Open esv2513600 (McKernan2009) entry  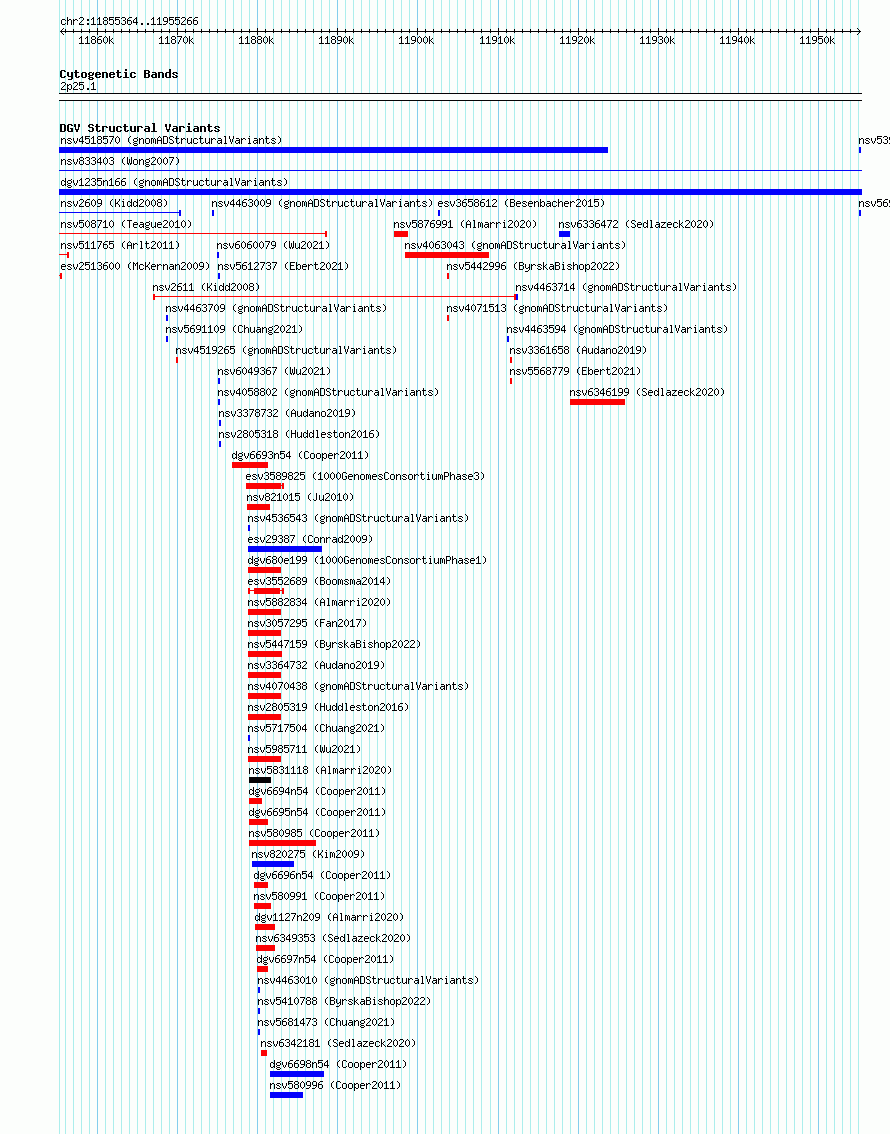pyautogui.click(x=135, y=266)
